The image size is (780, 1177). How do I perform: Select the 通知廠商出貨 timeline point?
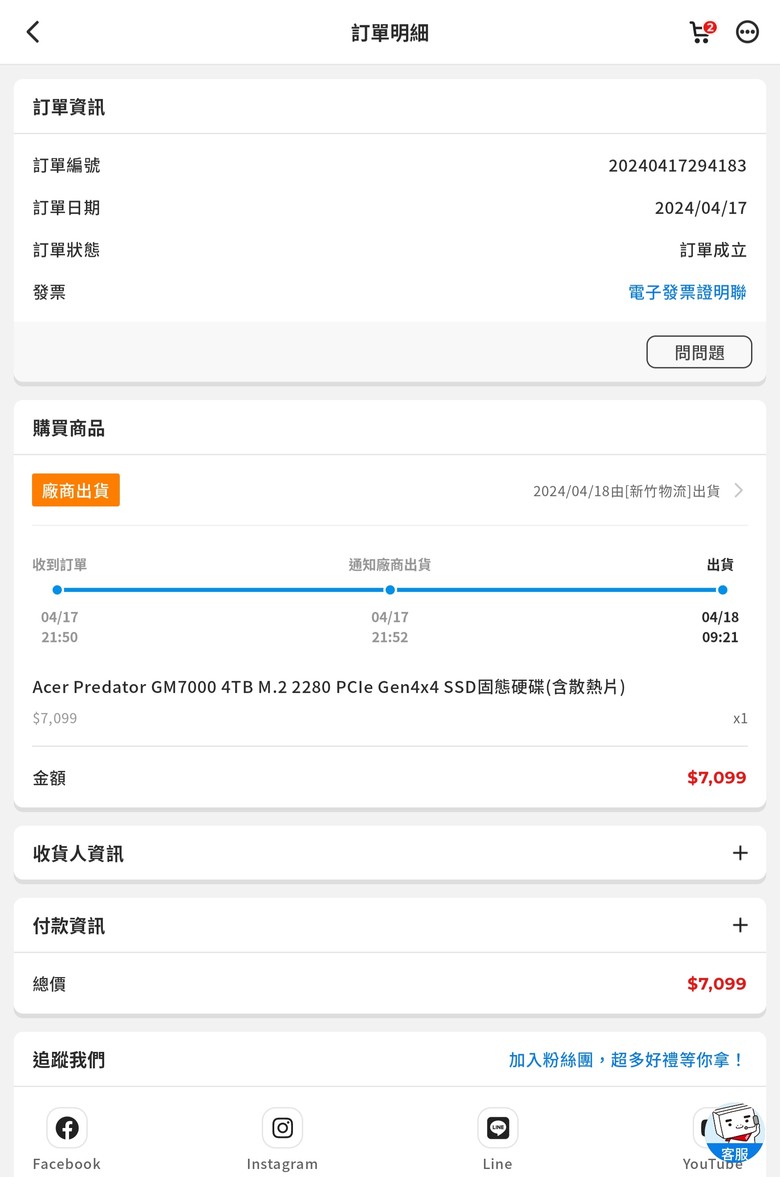(390, 590)
